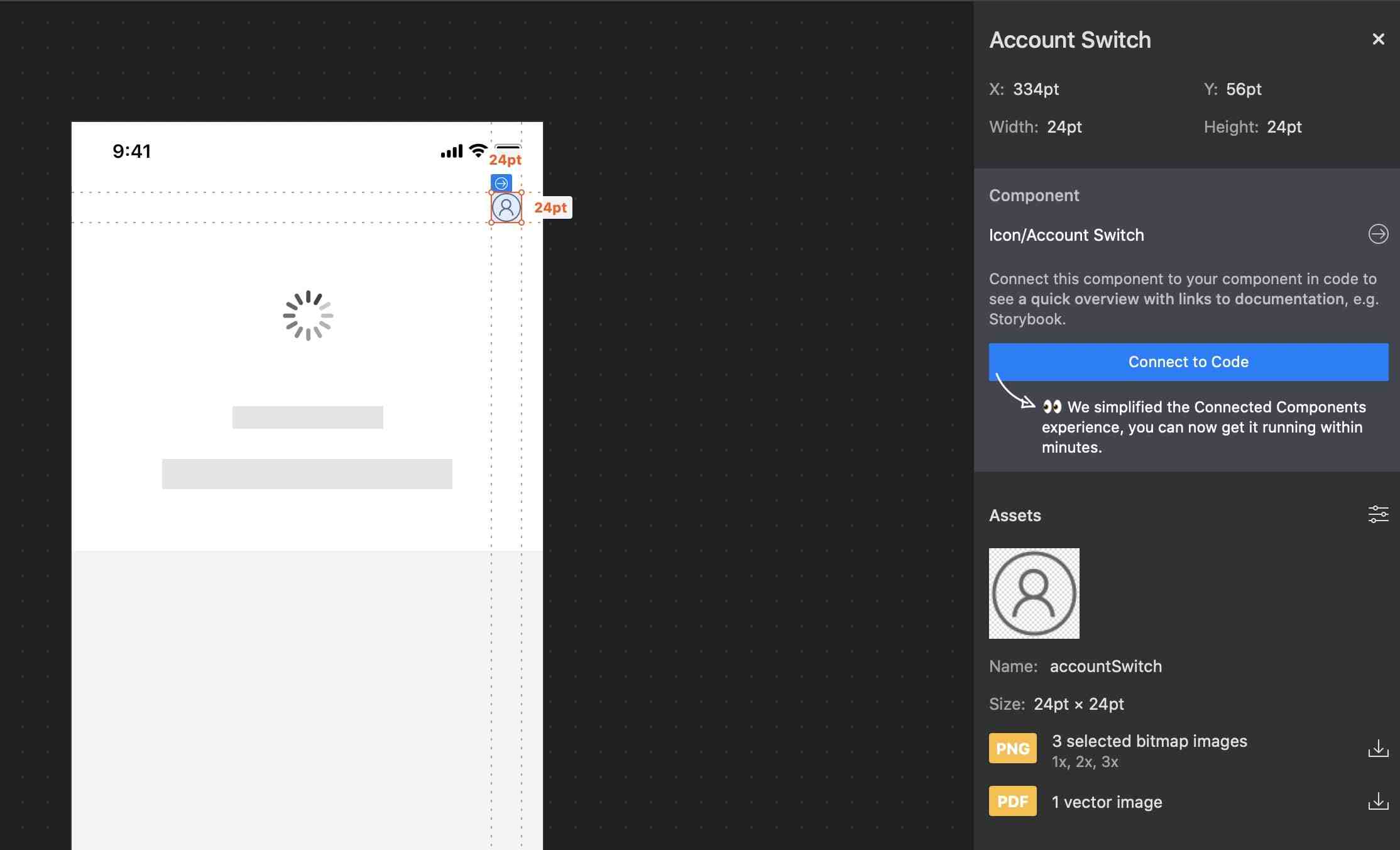Image resolution: width=1400 pixels, height=850 pixels.
Task: Click the 1x, 2x, 3x scale label
Action: tap(1085, 762)
